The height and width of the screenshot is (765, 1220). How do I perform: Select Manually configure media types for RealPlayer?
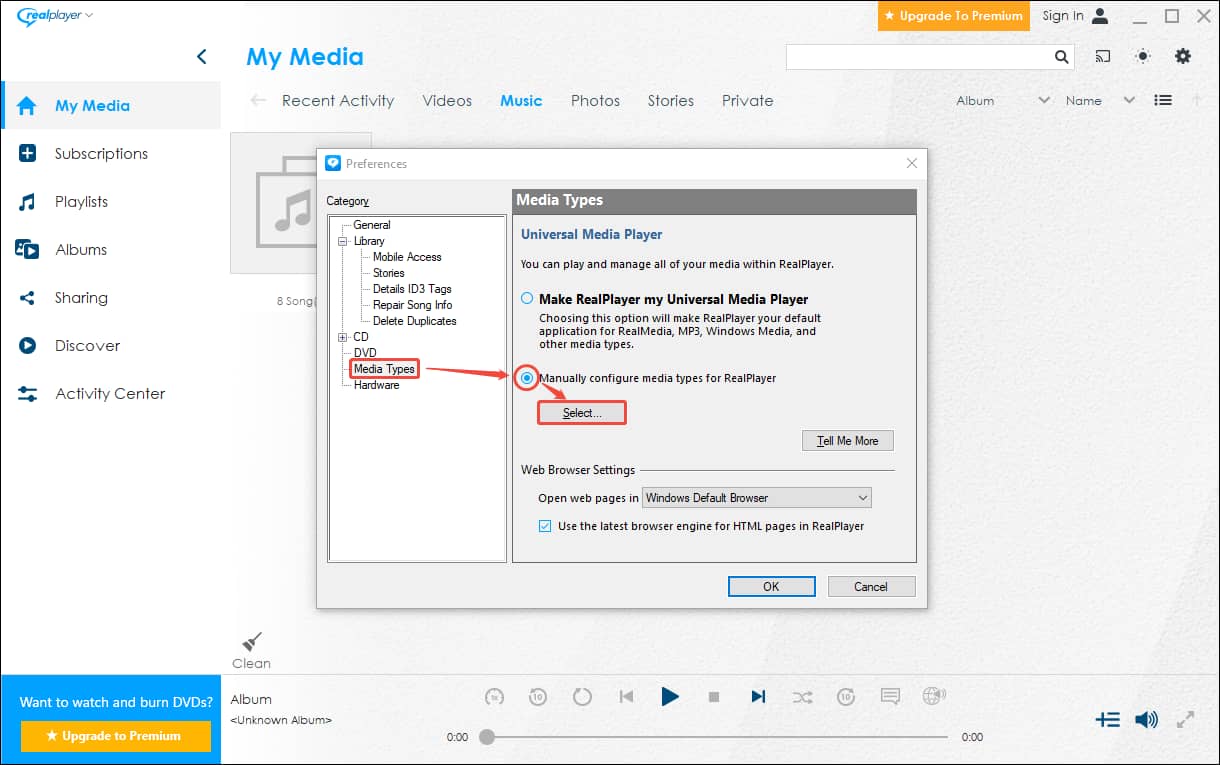525,378
